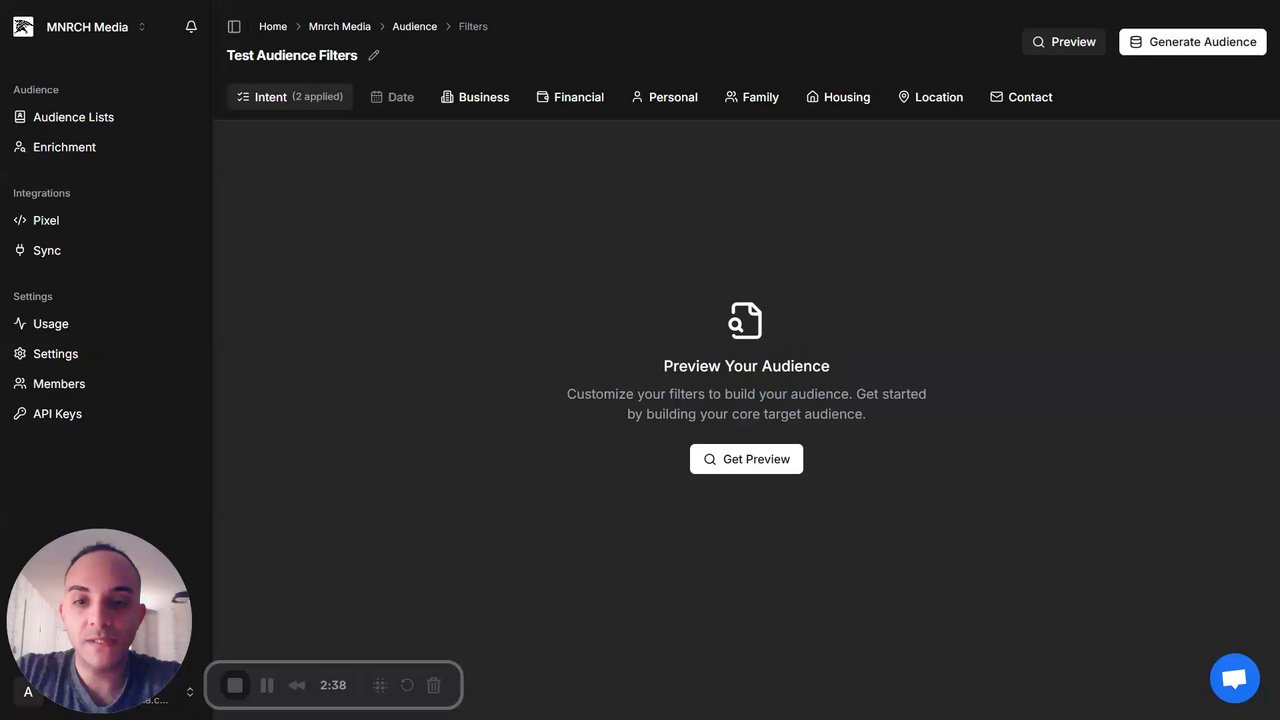Expand the user account menu chevron

pyautogui.click(x=190, y=692)
